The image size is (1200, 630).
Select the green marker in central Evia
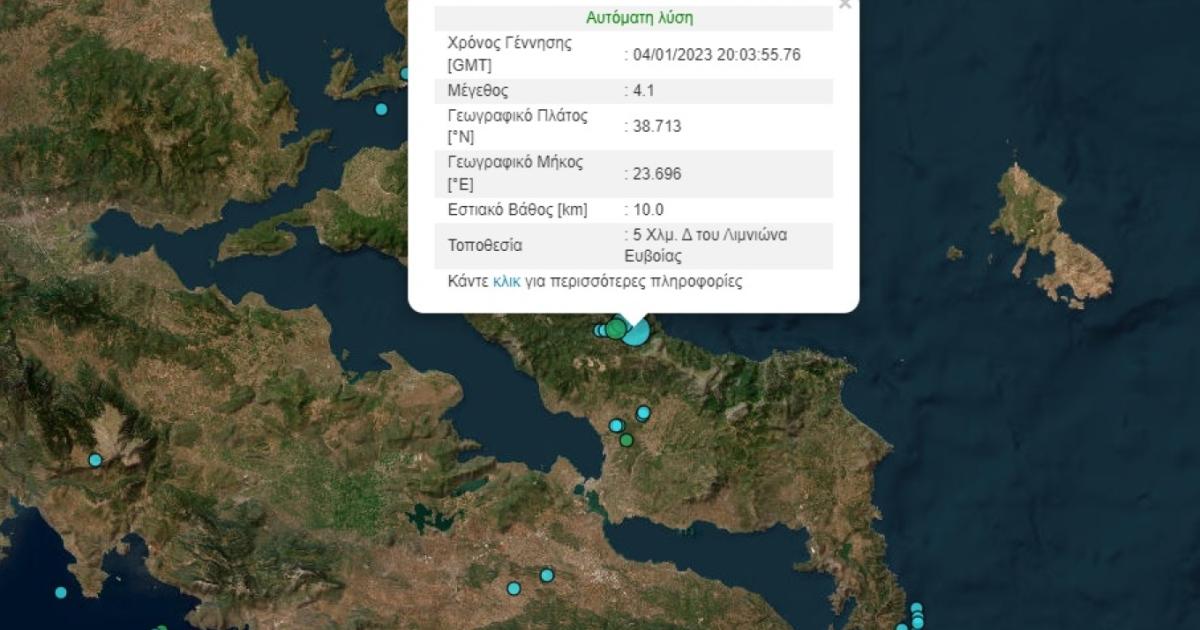pos(626,440)
